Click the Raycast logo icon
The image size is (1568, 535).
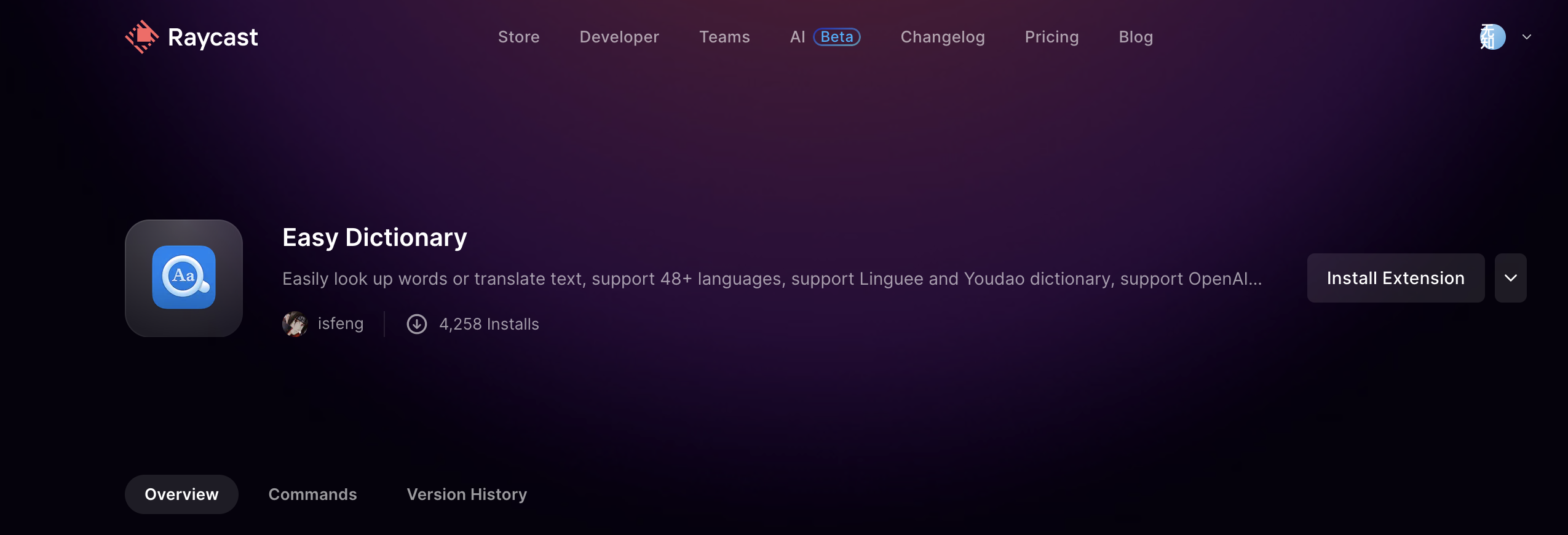(142, 37)
